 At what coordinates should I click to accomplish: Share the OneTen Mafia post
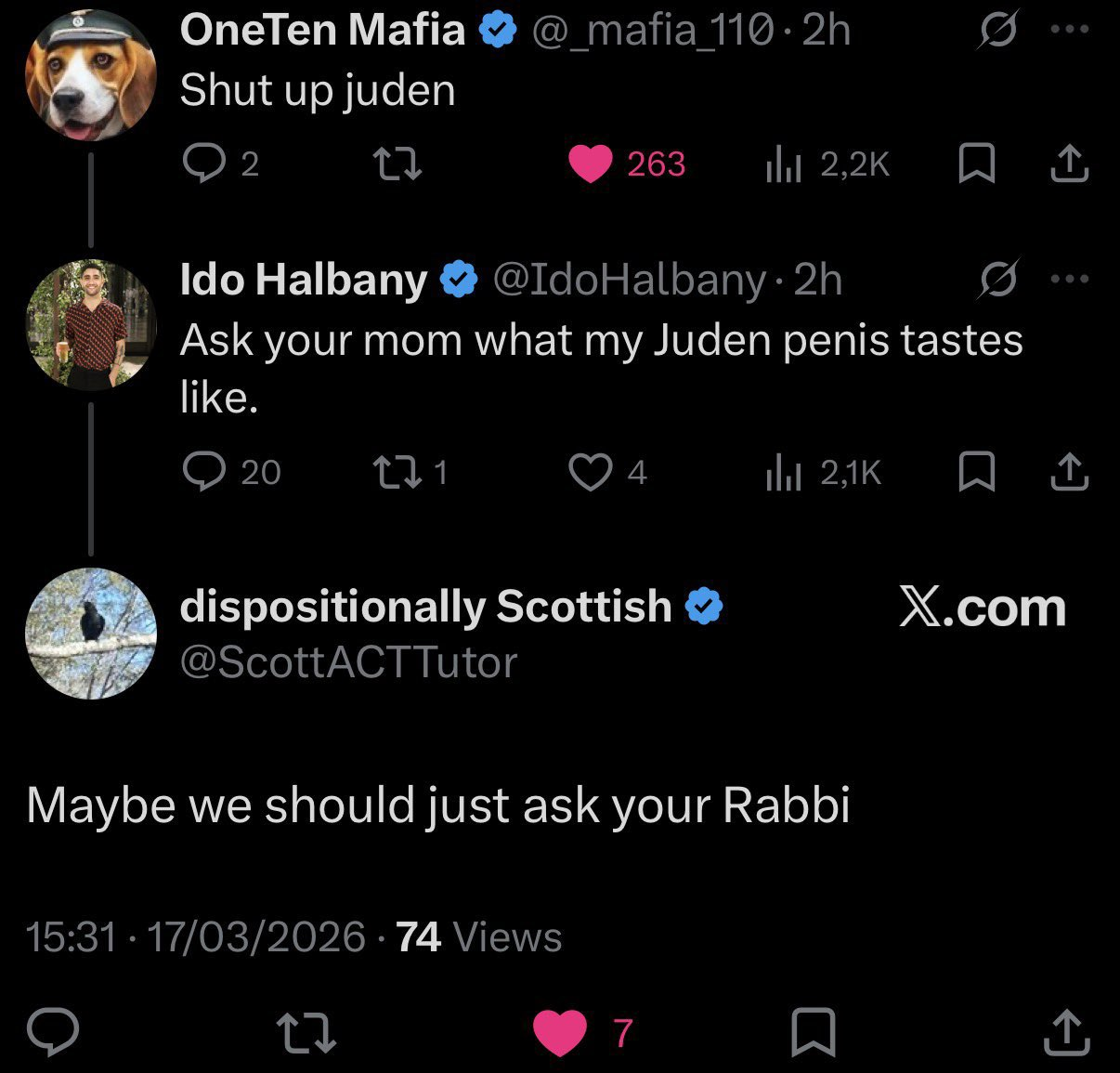pyautogui.click(x=1068, y=164)
